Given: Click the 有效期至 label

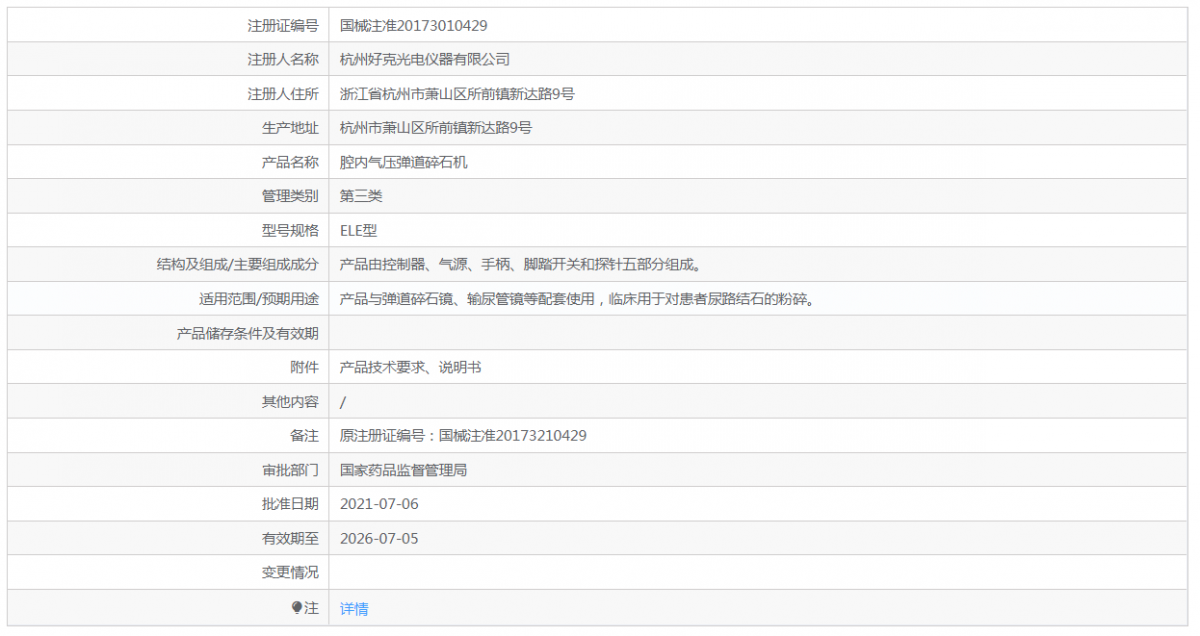Looking at the screenshot, I should point(290,538).
